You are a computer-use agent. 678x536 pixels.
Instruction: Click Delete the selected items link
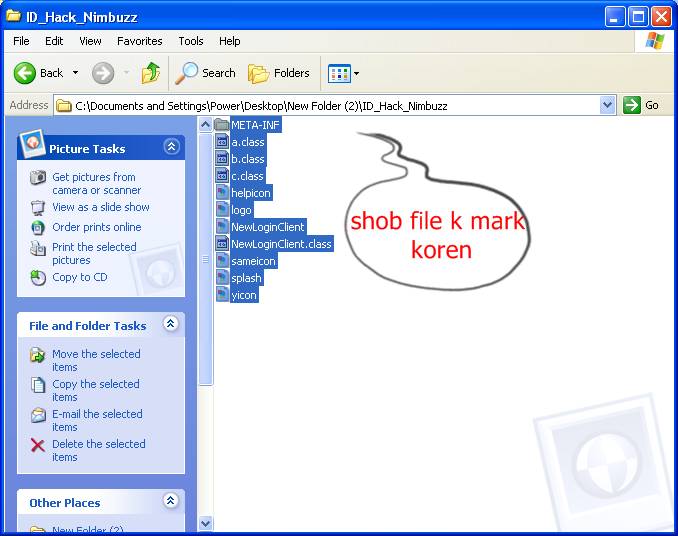[99, 450]
